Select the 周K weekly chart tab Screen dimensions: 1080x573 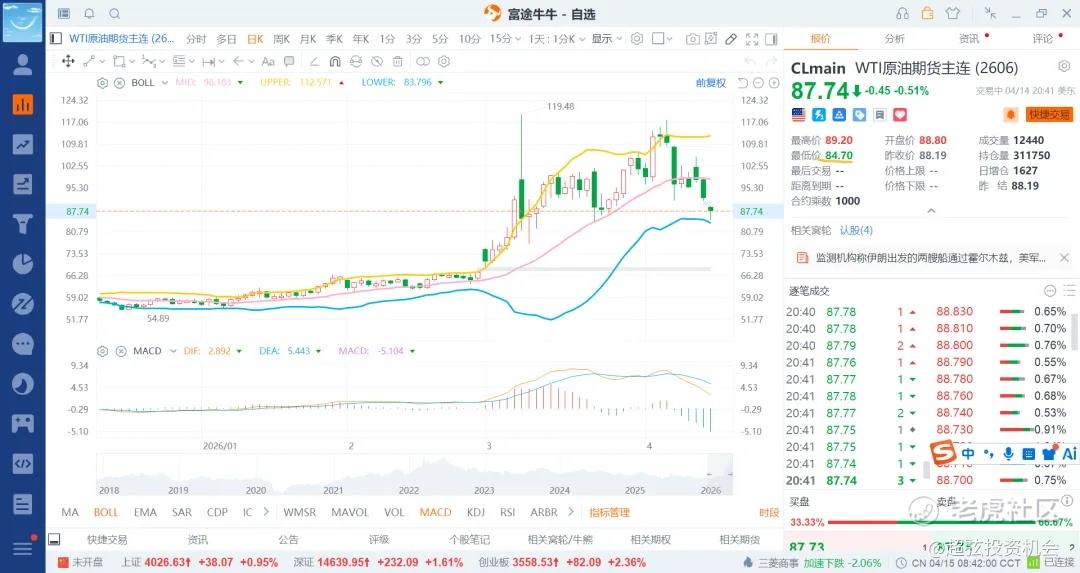(281, 39)
